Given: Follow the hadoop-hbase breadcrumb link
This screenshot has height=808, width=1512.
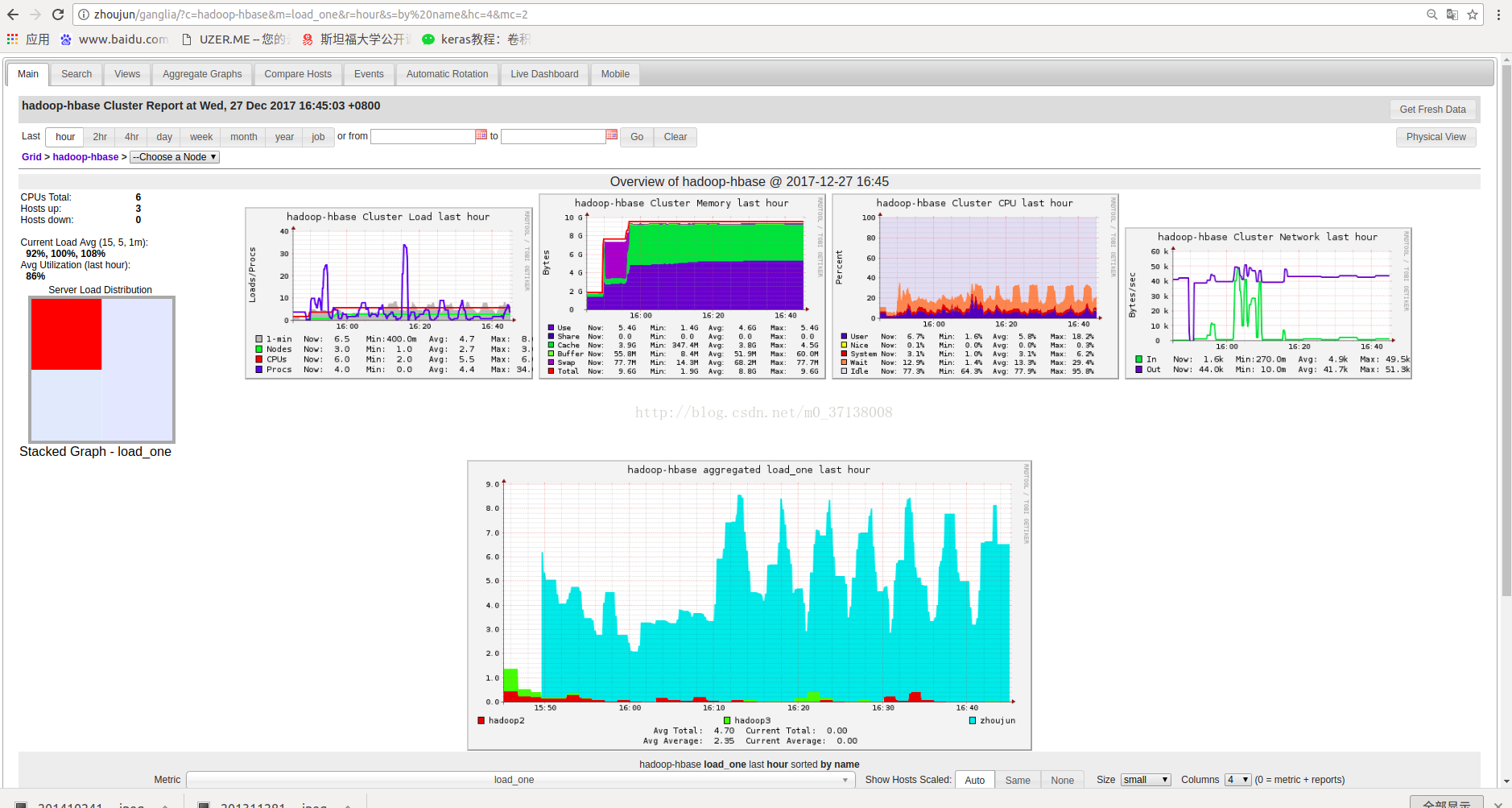Looking at the screenshot, I should (x=85, y=157).
